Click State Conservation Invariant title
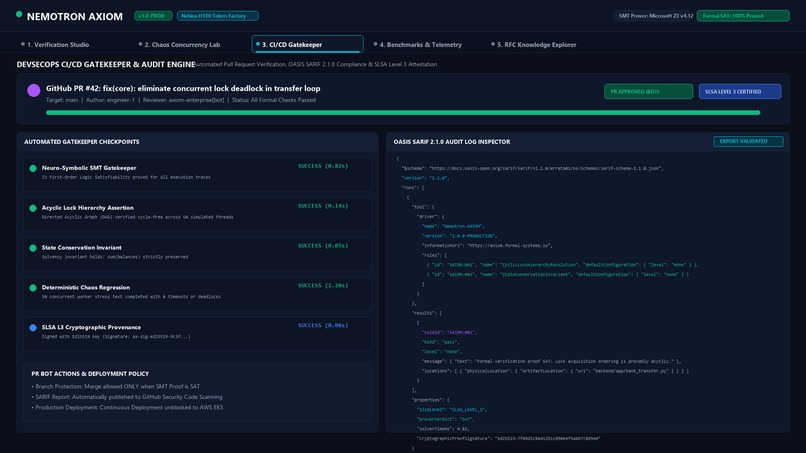 pos(82,247)
